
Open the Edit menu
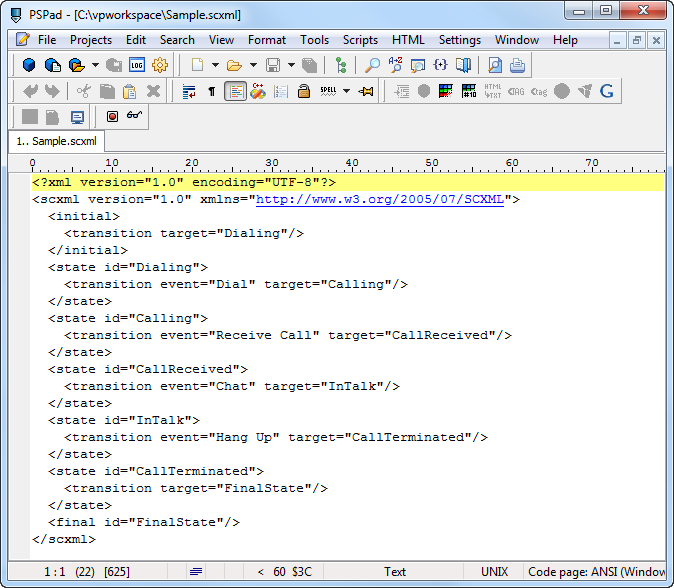[x=136, y=40]
